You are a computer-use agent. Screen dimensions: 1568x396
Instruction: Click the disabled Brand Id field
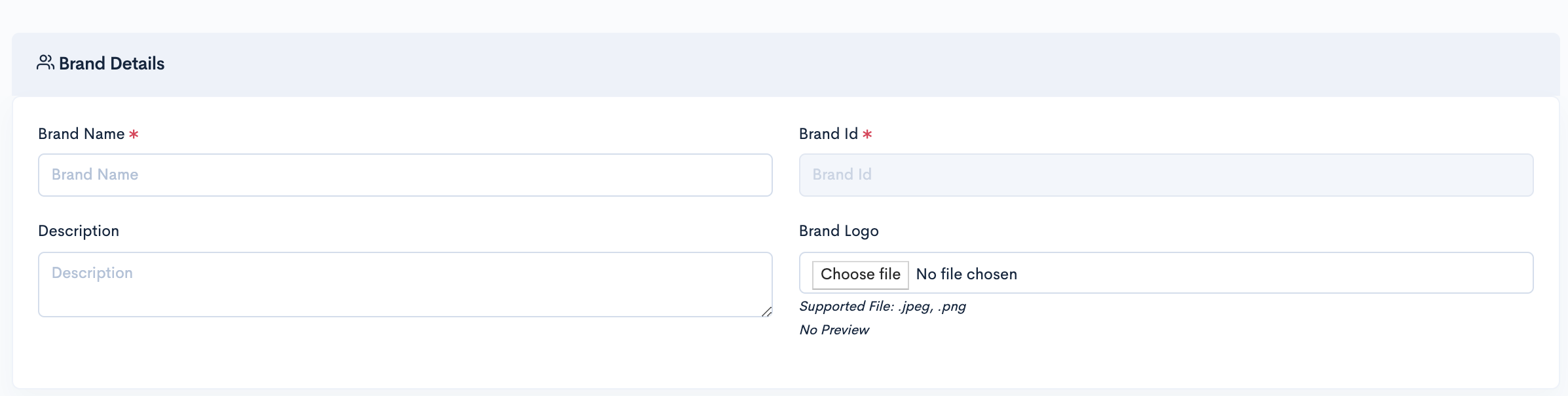pos(1166,175)
